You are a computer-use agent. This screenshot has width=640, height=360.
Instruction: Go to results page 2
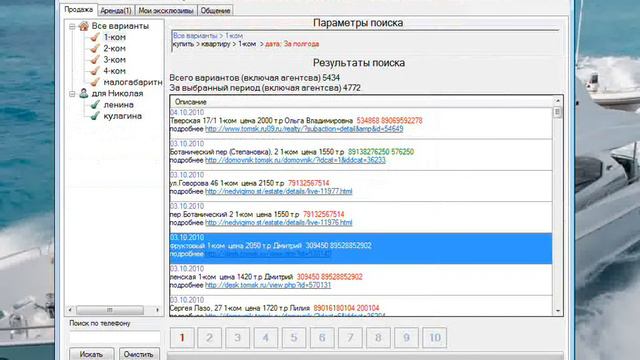(210, 338)
